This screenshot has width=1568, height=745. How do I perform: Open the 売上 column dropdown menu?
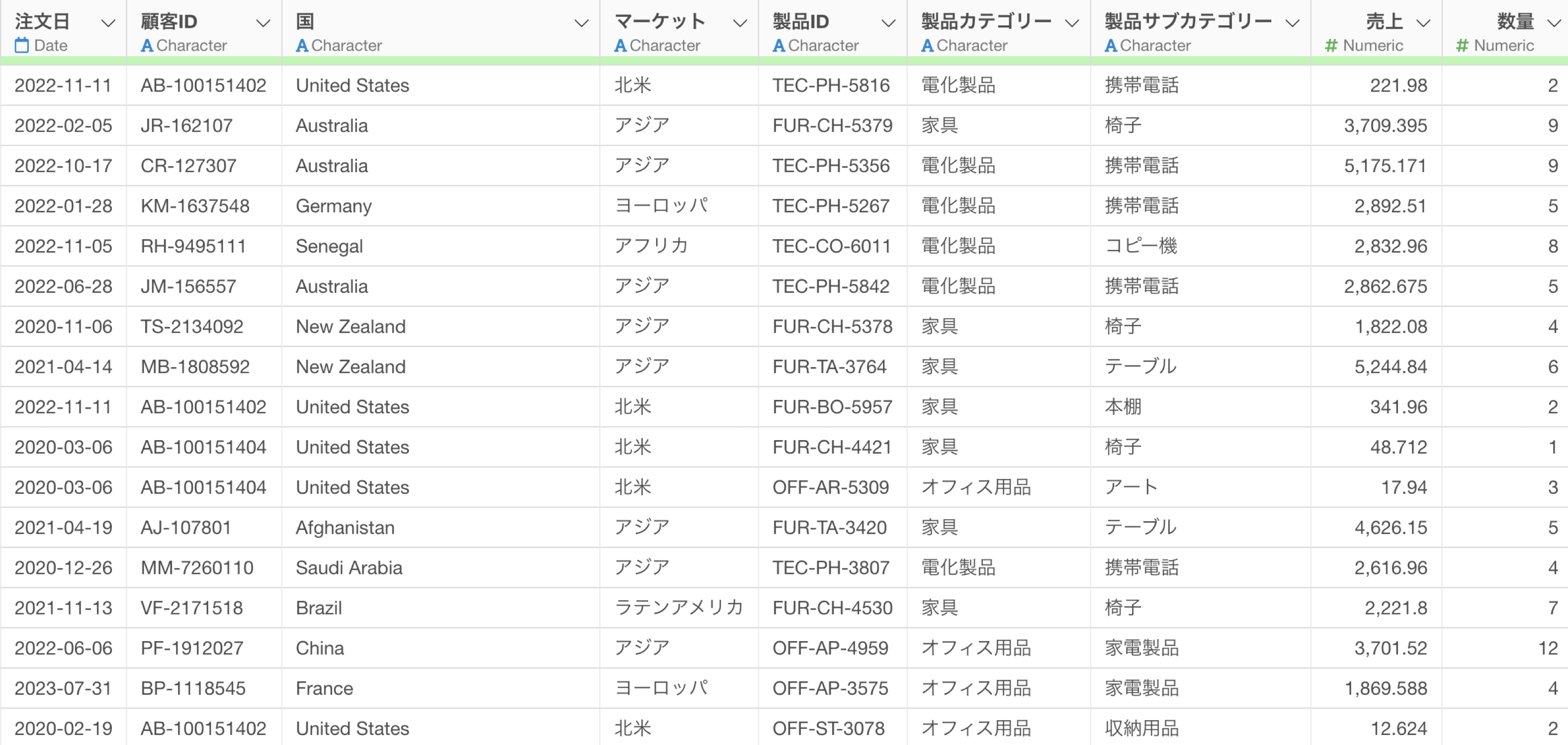pyautogui.click(x=1423, y=23)
